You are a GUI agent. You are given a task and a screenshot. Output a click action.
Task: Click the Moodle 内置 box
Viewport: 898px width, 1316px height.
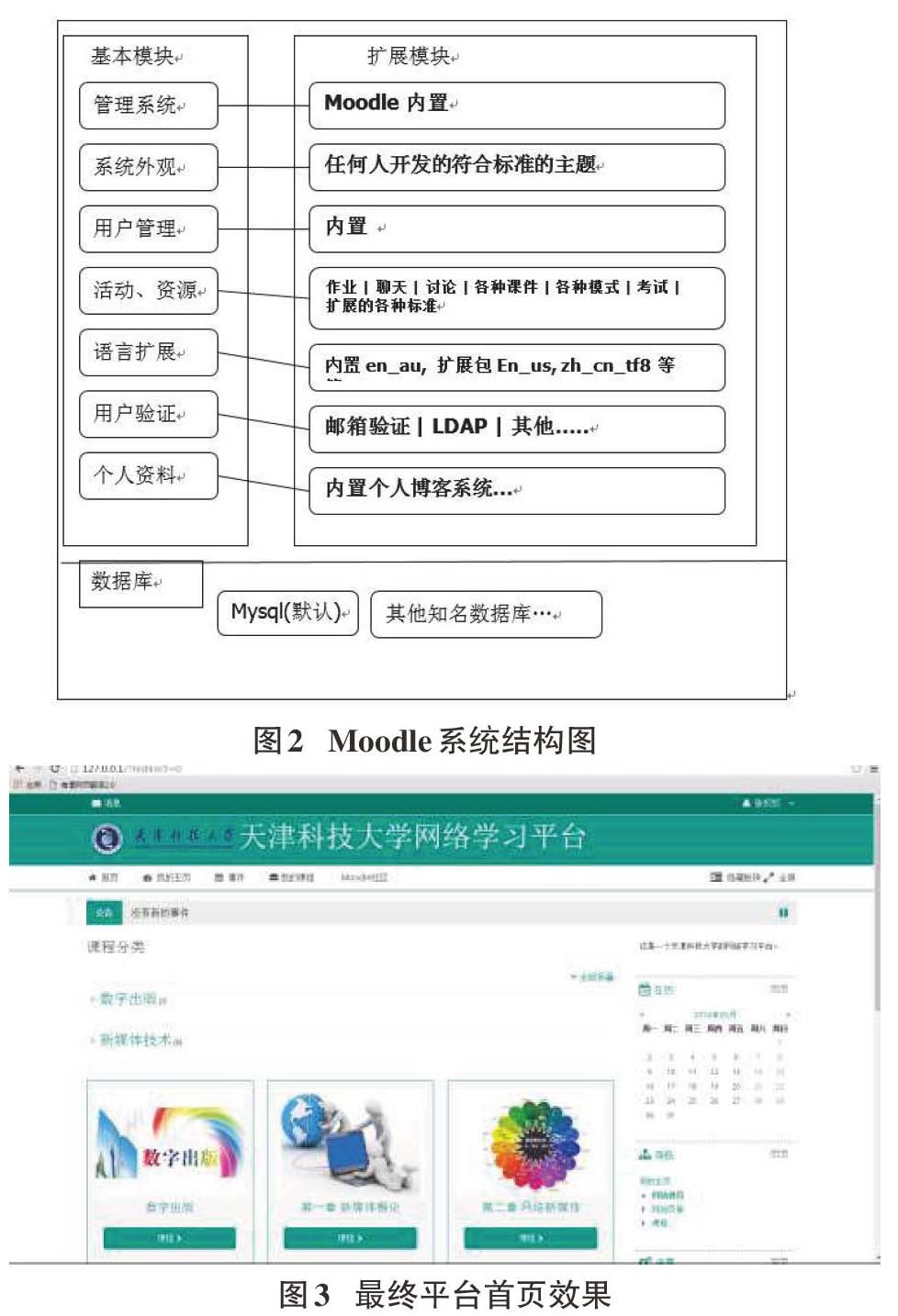click(x=517, y=106)
